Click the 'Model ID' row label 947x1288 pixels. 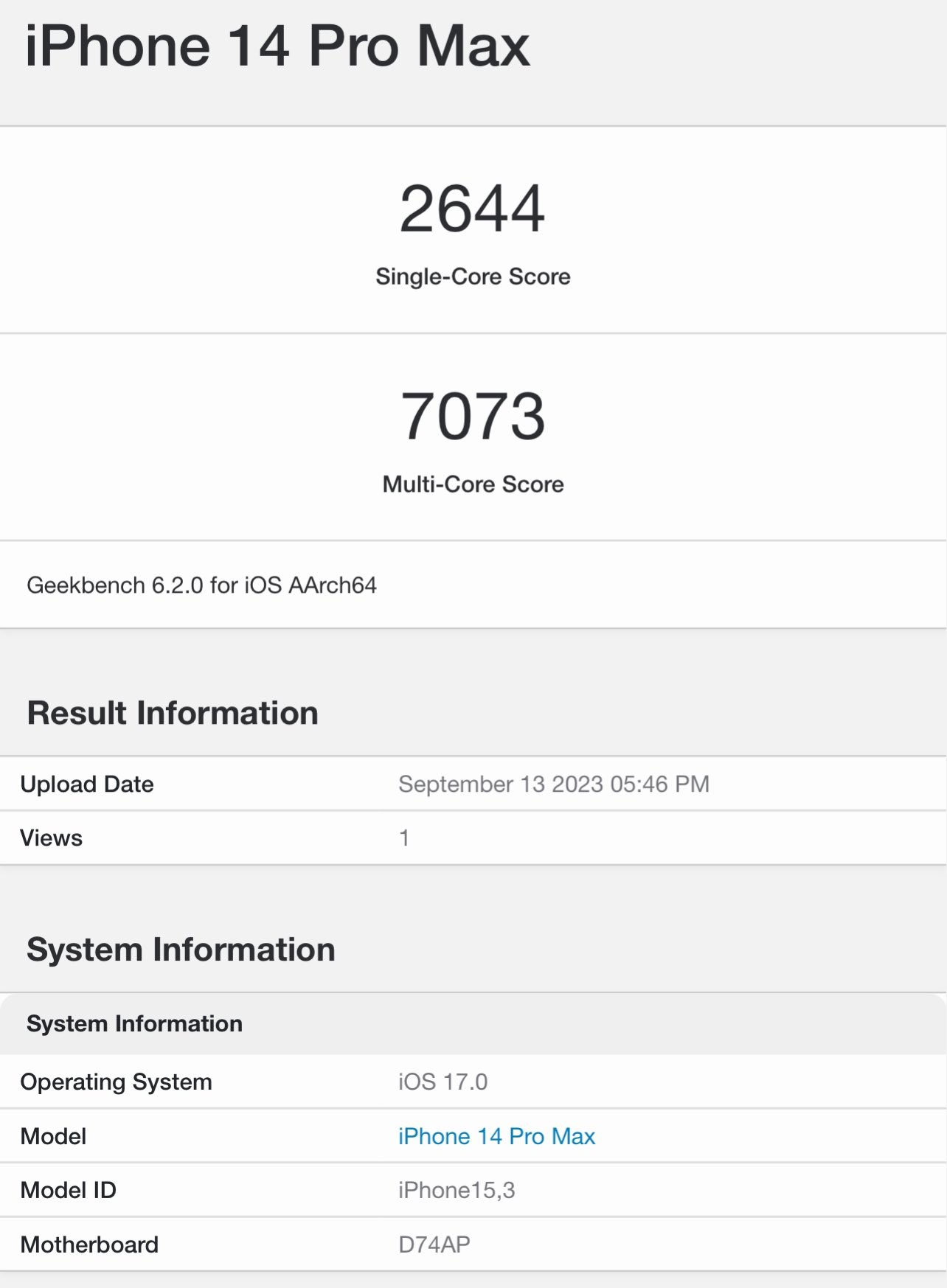[x=68, y=1190]
